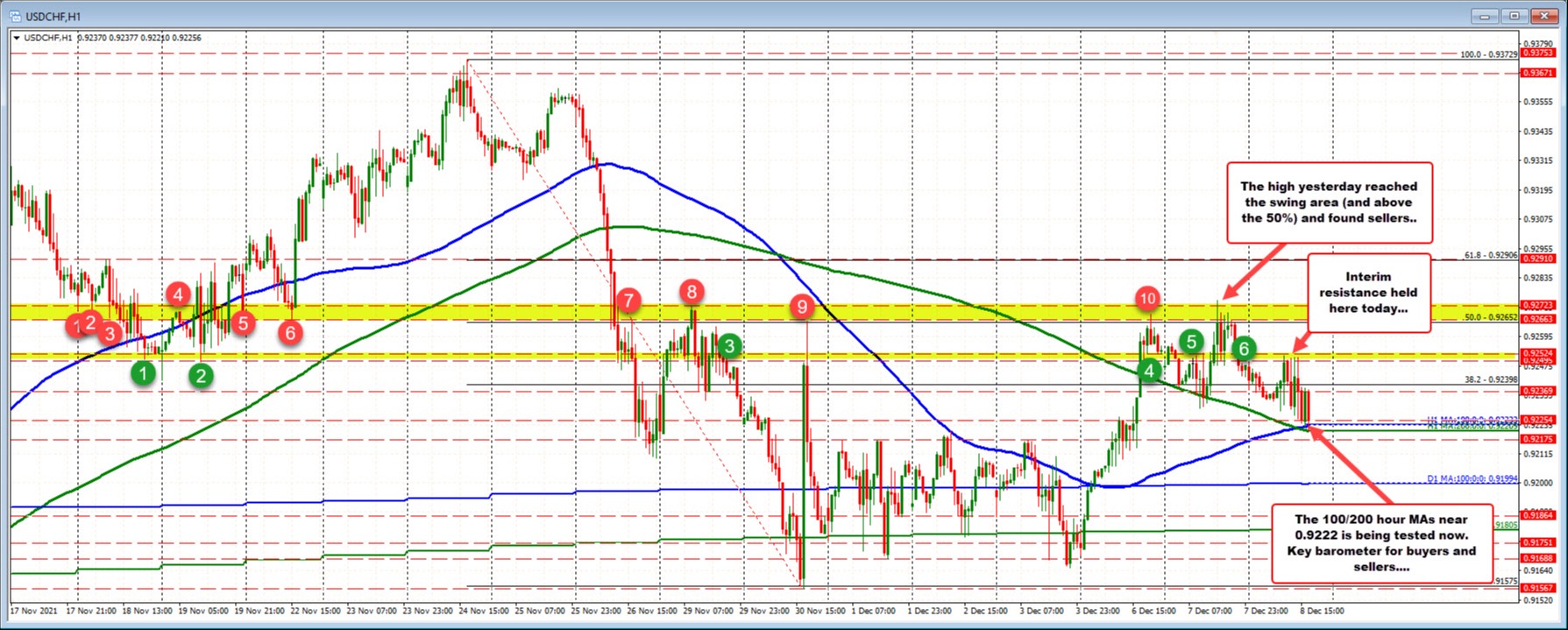Click the current price 0.92254 tag
Screen dimensions: 1568x630
1538,420
